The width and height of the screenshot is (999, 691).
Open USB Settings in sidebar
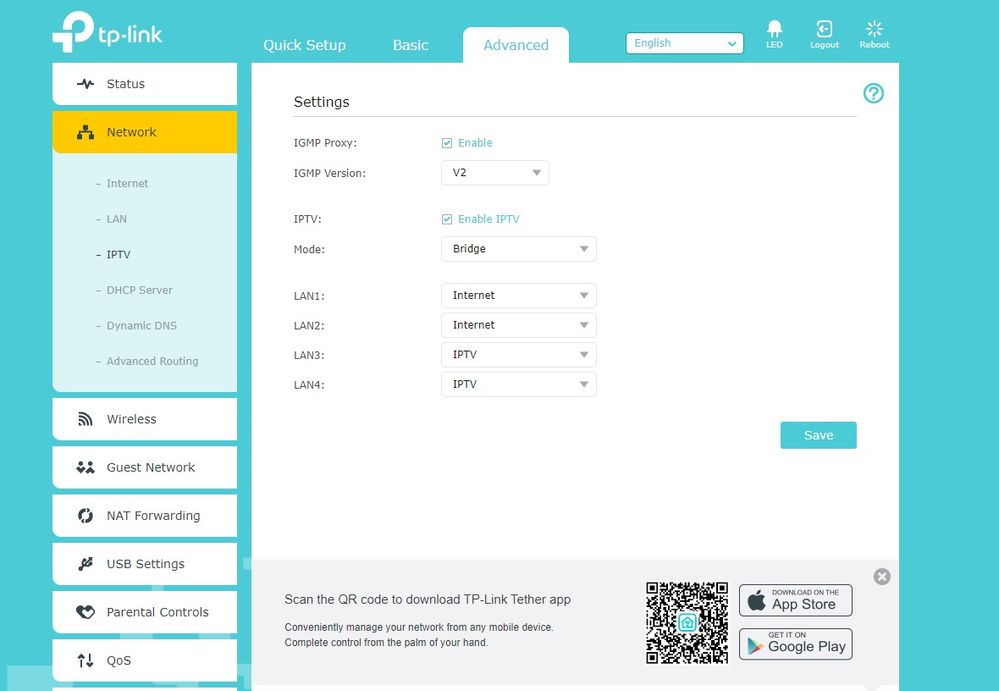(144, 564)
